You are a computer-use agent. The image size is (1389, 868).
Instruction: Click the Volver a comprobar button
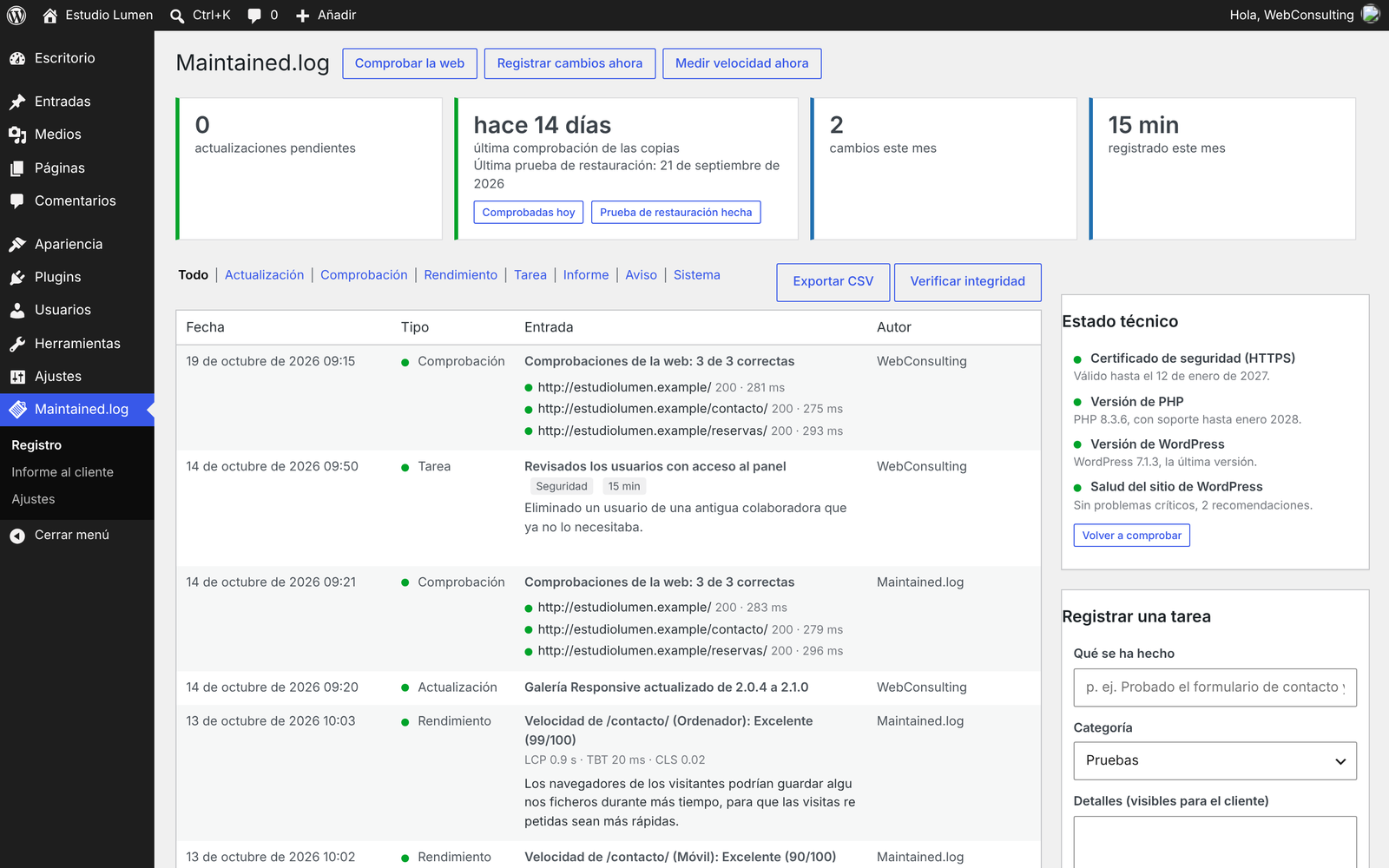click(x=1132, y=536)
